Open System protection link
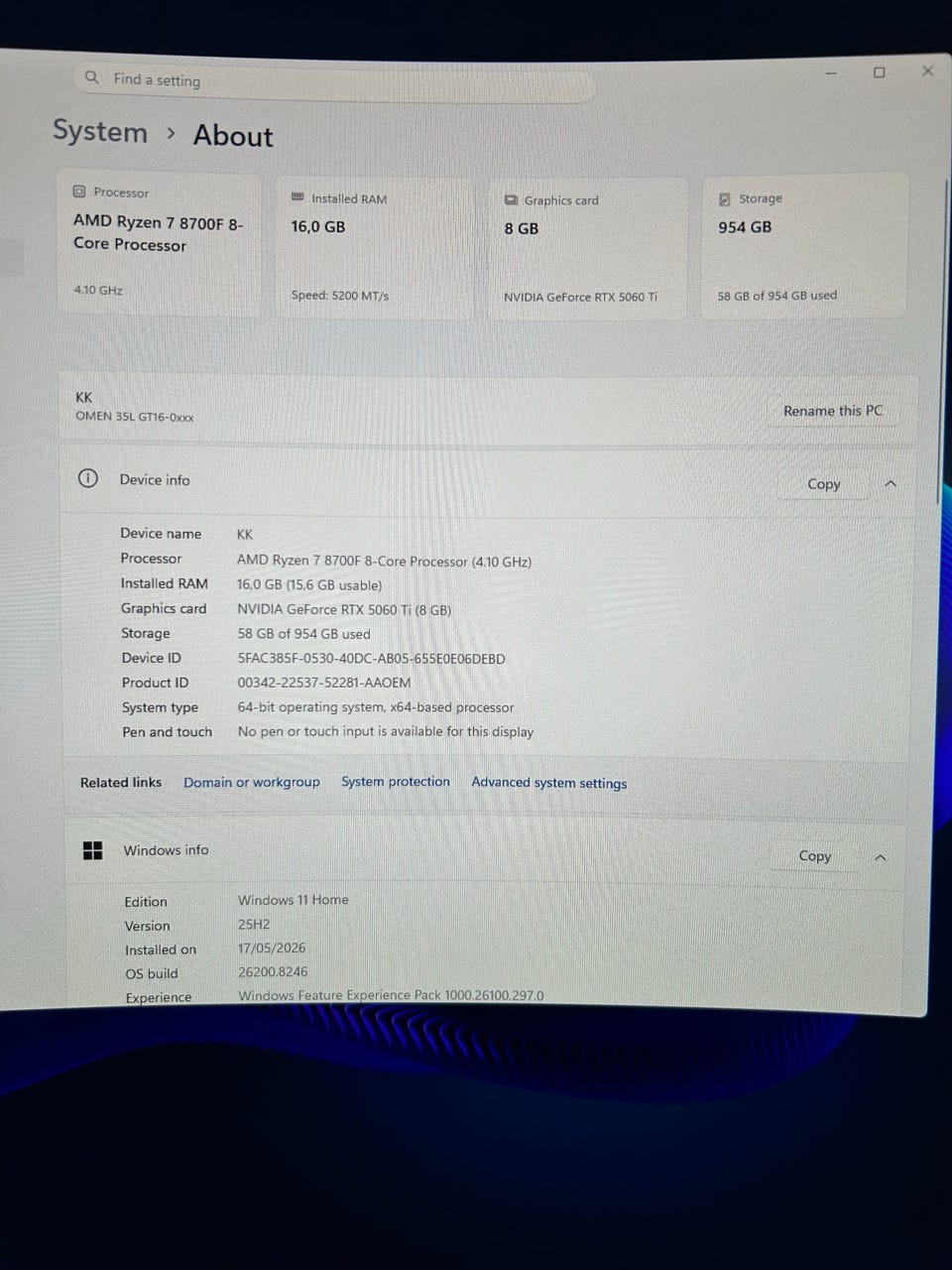 [x=396, y=782]
